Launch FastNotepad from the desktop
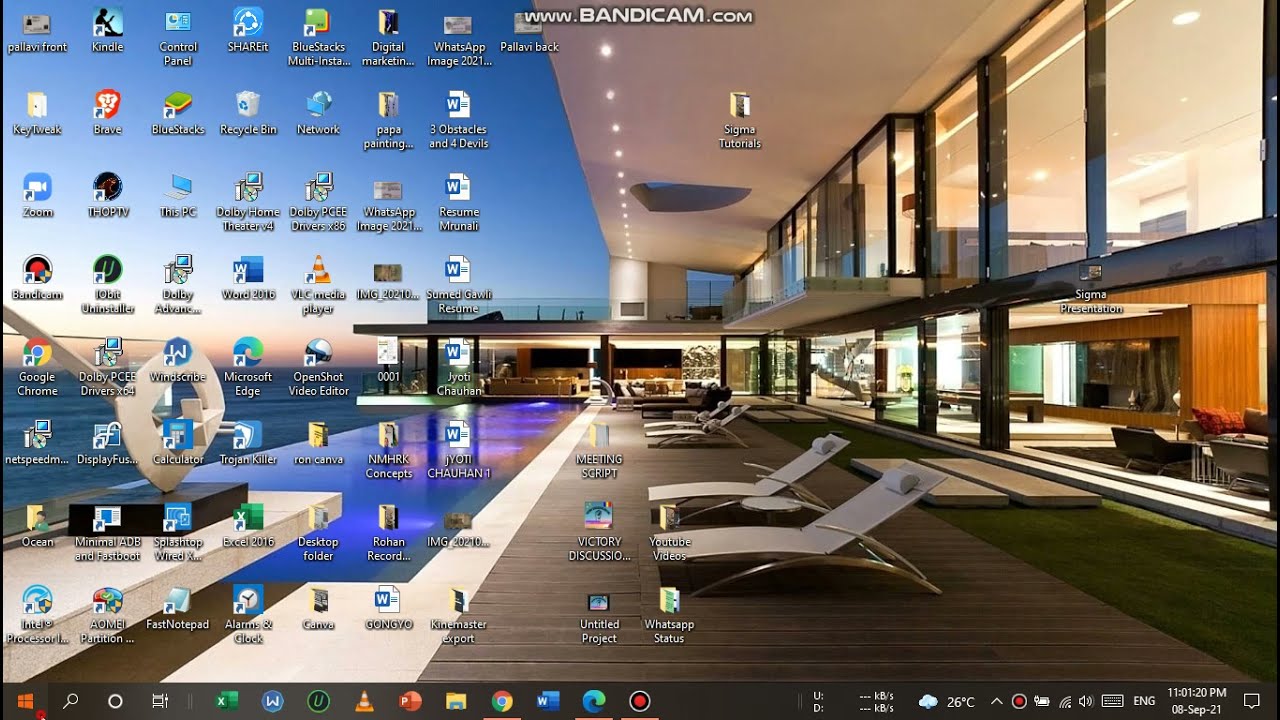This screenshot has width=1280, height=720. tap(178, 608)
